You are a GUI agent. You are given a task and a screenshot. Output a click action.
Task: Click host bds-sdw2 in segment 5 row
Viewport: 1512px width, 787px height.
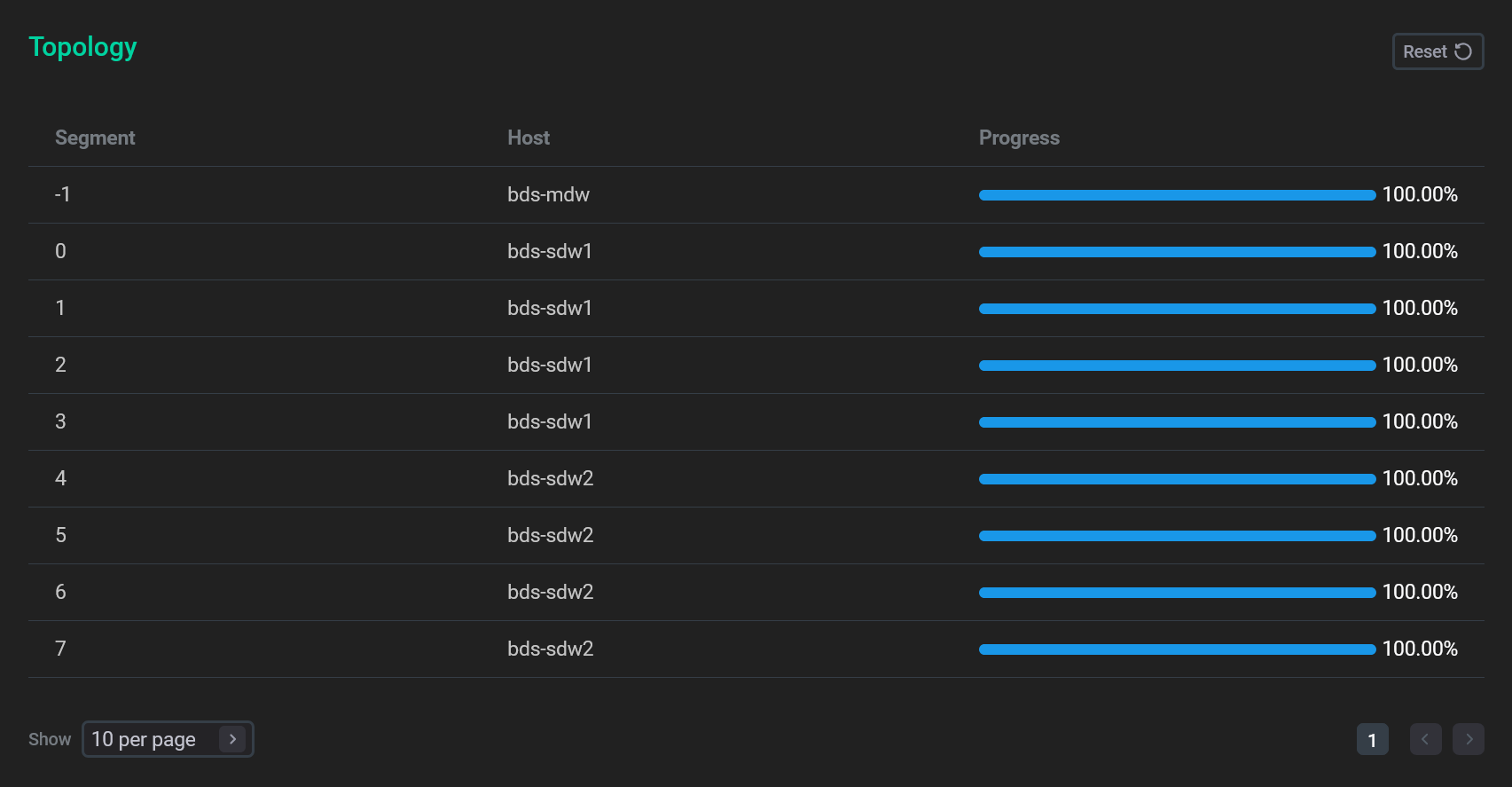coord(550,535)
